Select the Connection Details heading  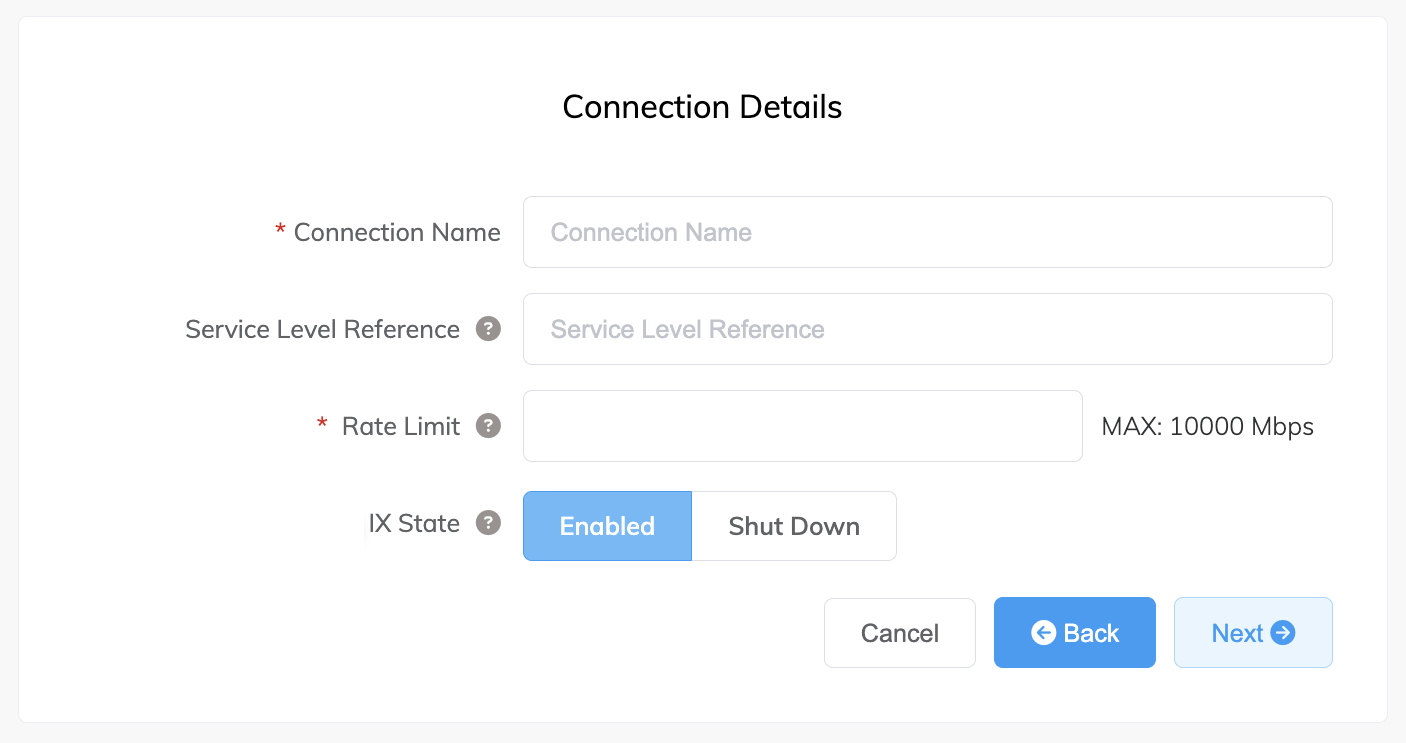click(x=702, y=107)
